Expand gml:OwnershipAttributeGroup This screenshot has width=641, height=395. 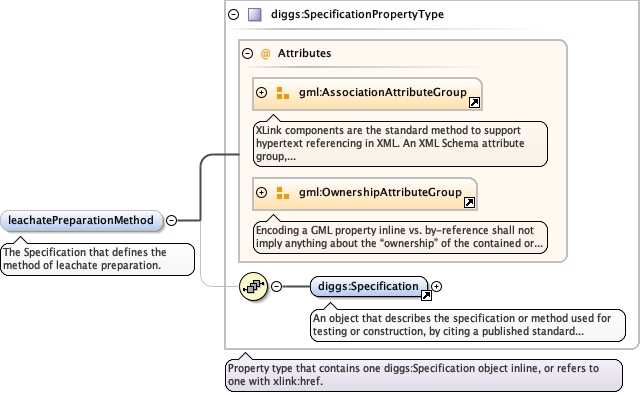261,193
